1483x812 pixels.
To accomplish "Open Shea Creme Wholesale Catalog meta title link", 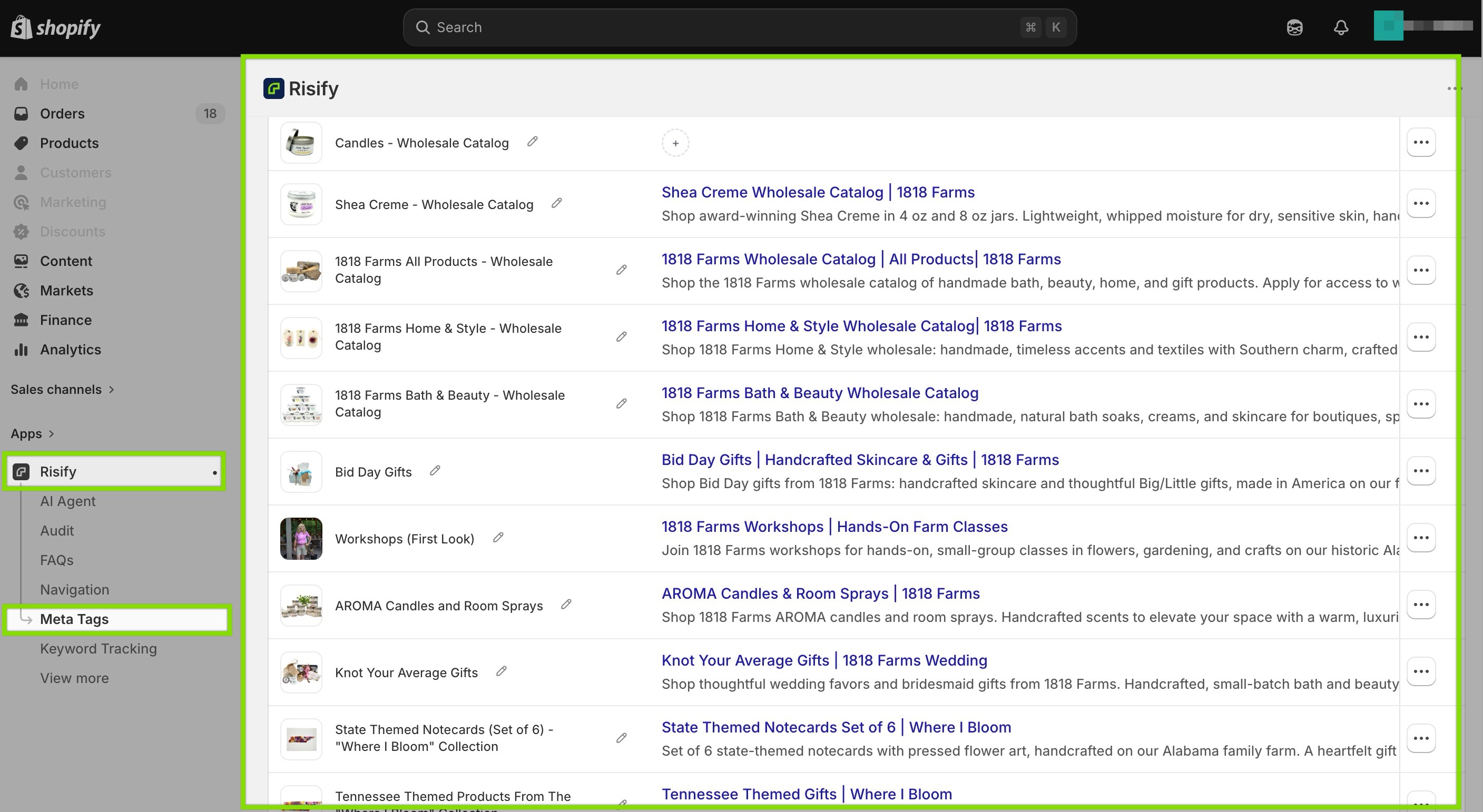I will [x=818, y=192].
